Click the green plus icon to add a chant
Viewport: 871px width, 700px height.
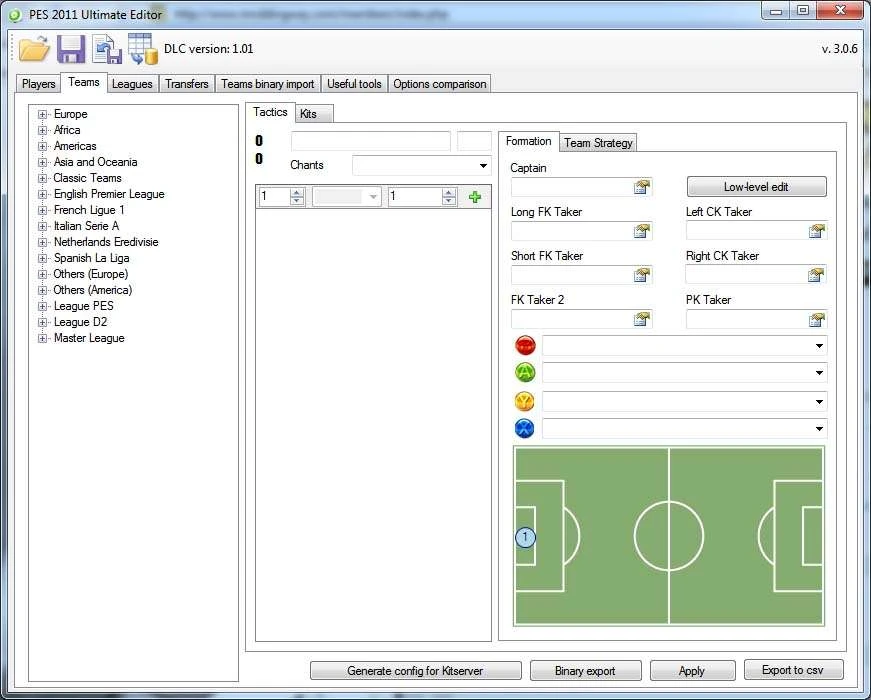pos(474,197)
